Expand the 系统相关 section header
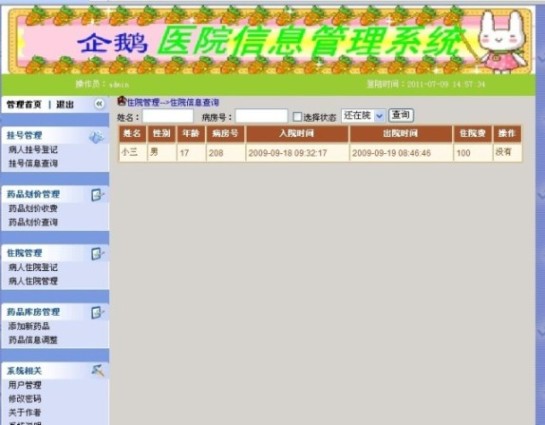 [x=55, y=371]
